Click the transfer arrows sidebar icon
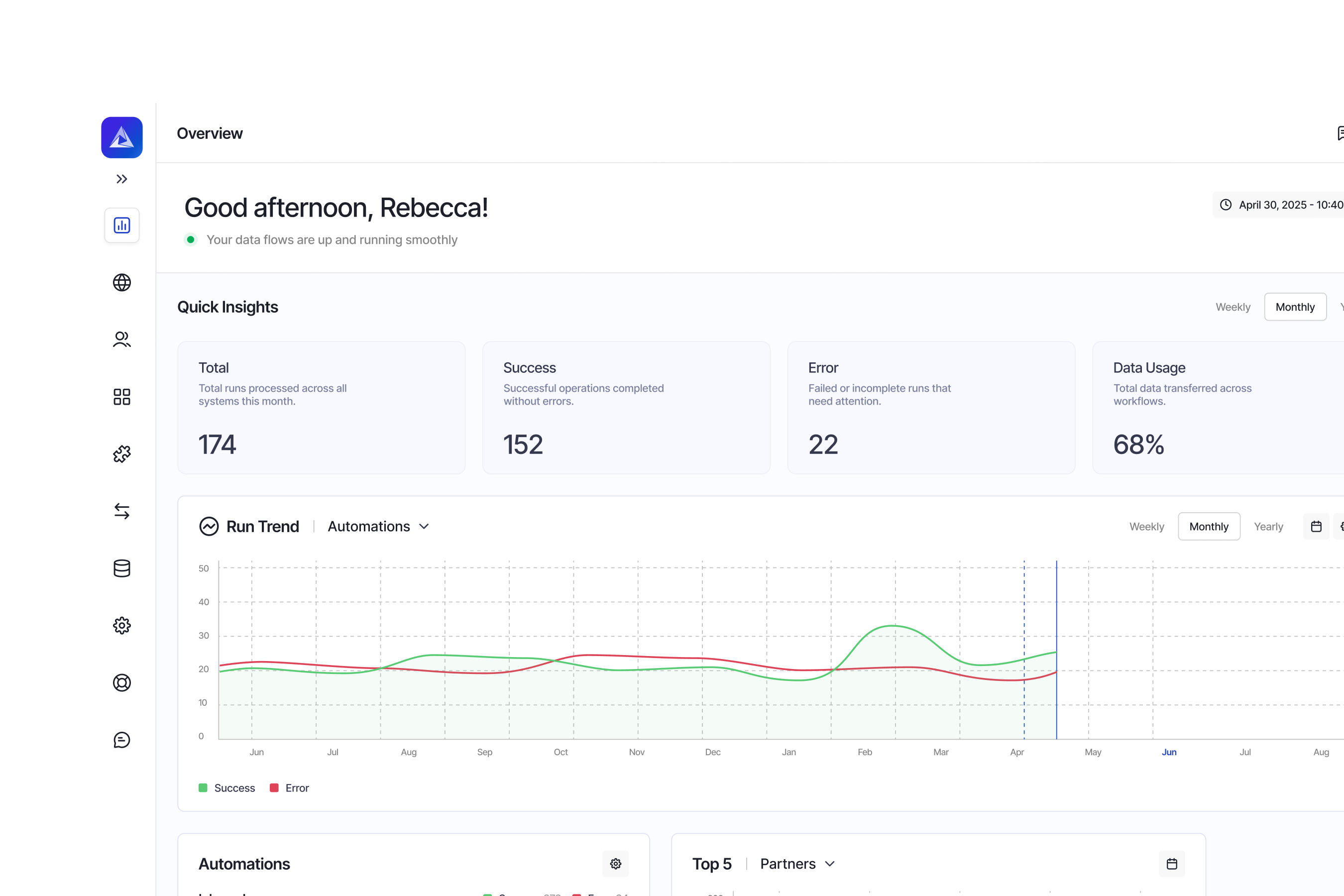 pos(122,511)
